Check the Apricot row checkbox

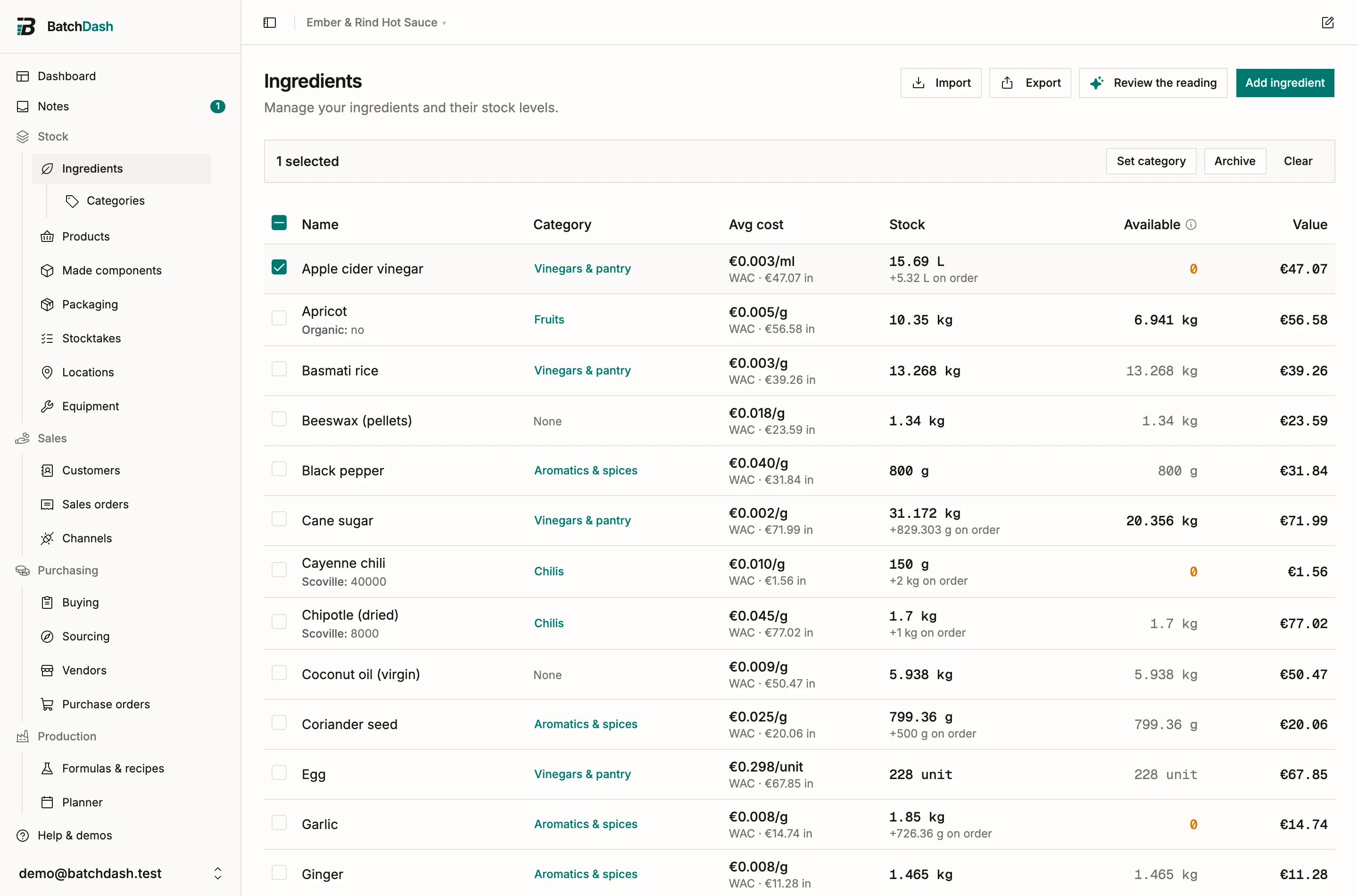tap(279, 318)
